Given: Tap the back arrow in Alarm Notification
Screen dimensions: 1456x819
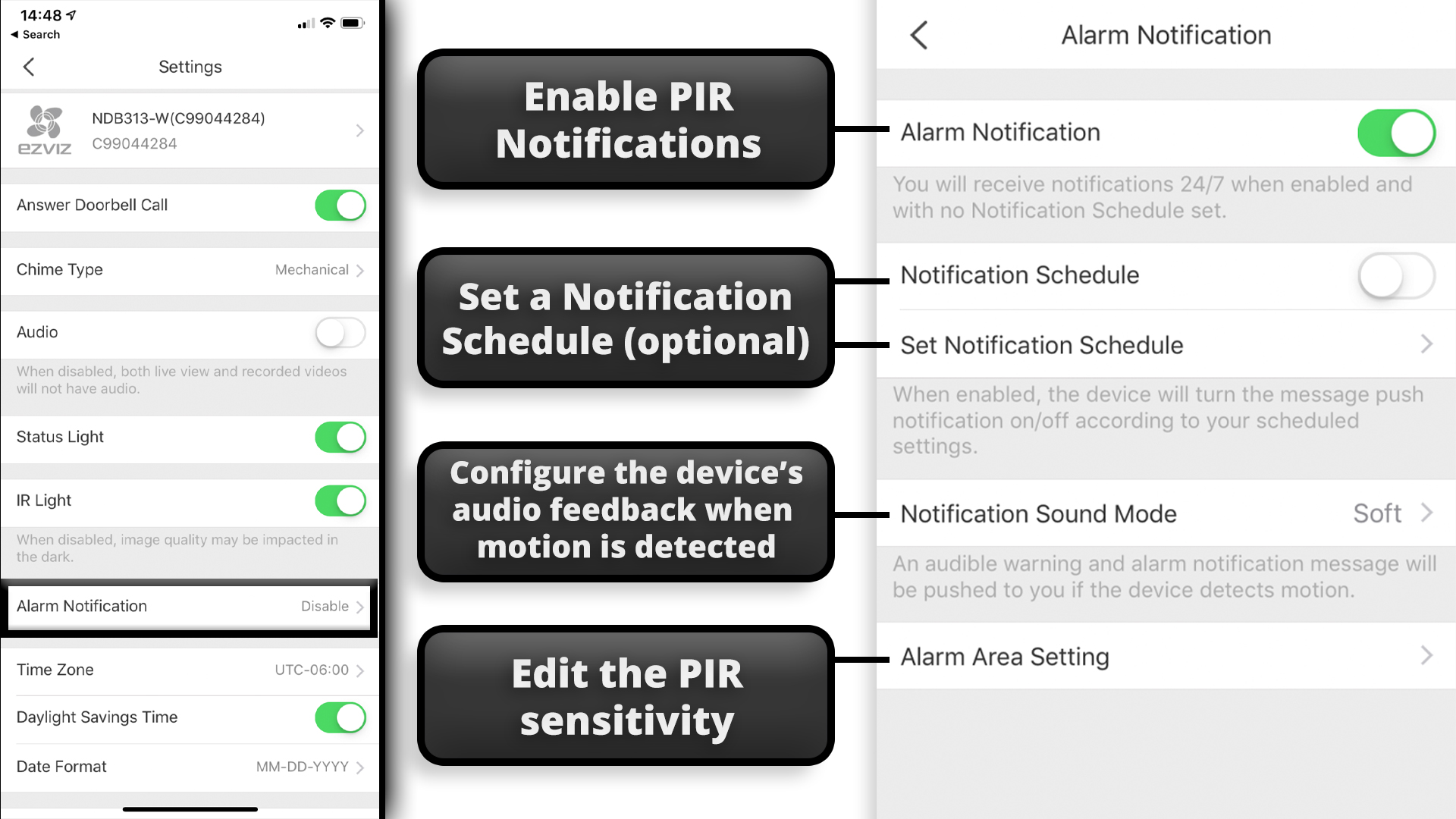Looking at the screenshot, I should 919,35.
